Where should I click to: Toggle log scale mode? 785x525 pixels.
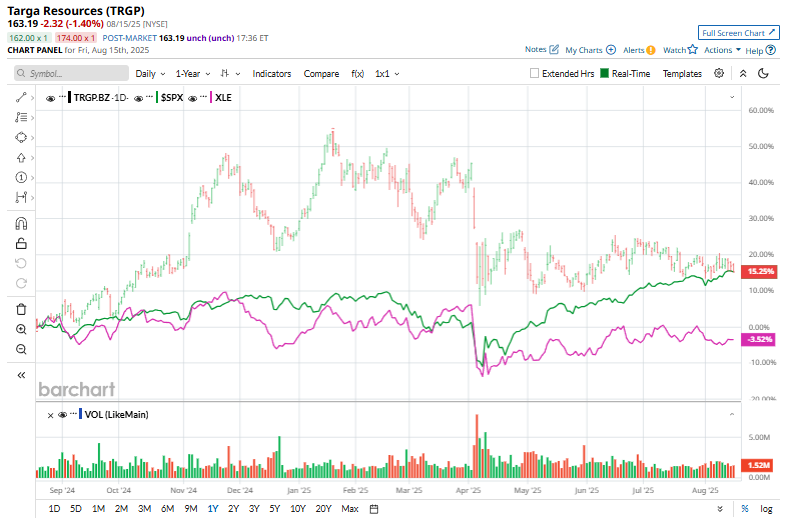(766, 509)
